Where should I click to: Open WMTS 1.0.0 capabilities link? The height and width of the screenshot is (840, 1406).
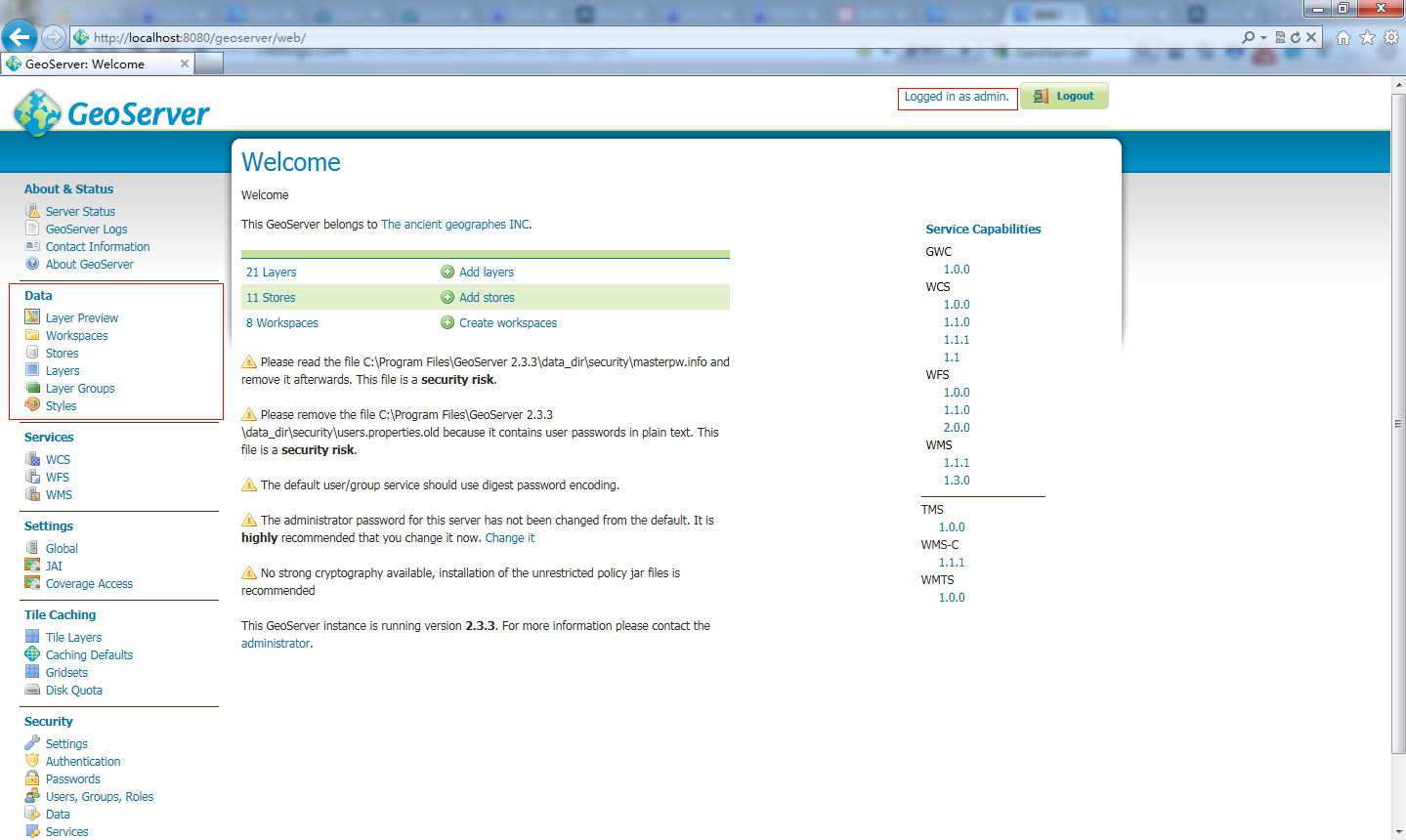click(x=952, y=598)
